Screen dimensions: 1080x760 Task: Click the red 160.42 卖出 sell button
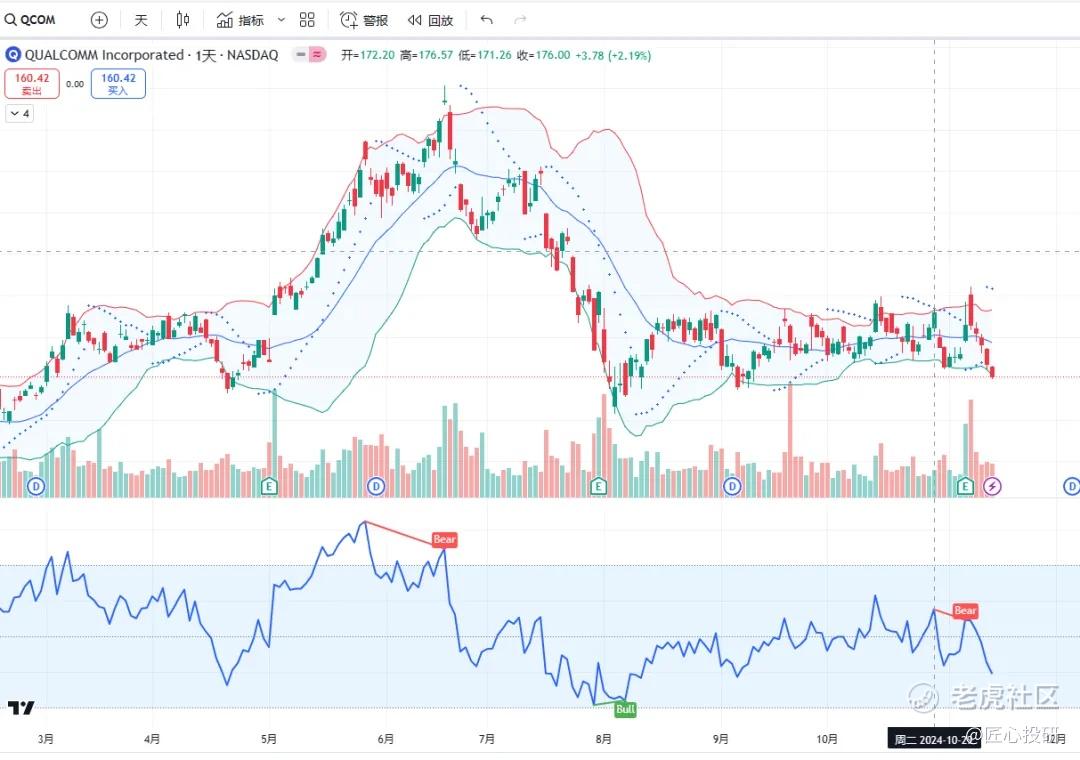point(32,83)
